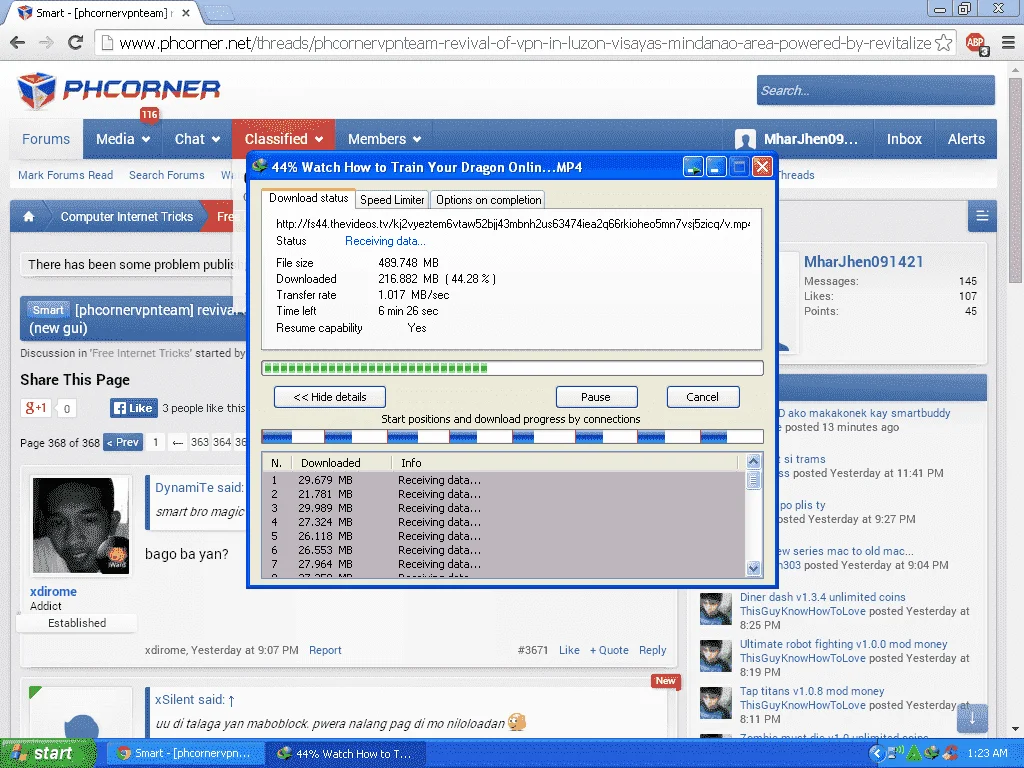The width and height of the screenshot is (1024, 768).
Task: Click the PHCorner logo
Action: [119, 90]
